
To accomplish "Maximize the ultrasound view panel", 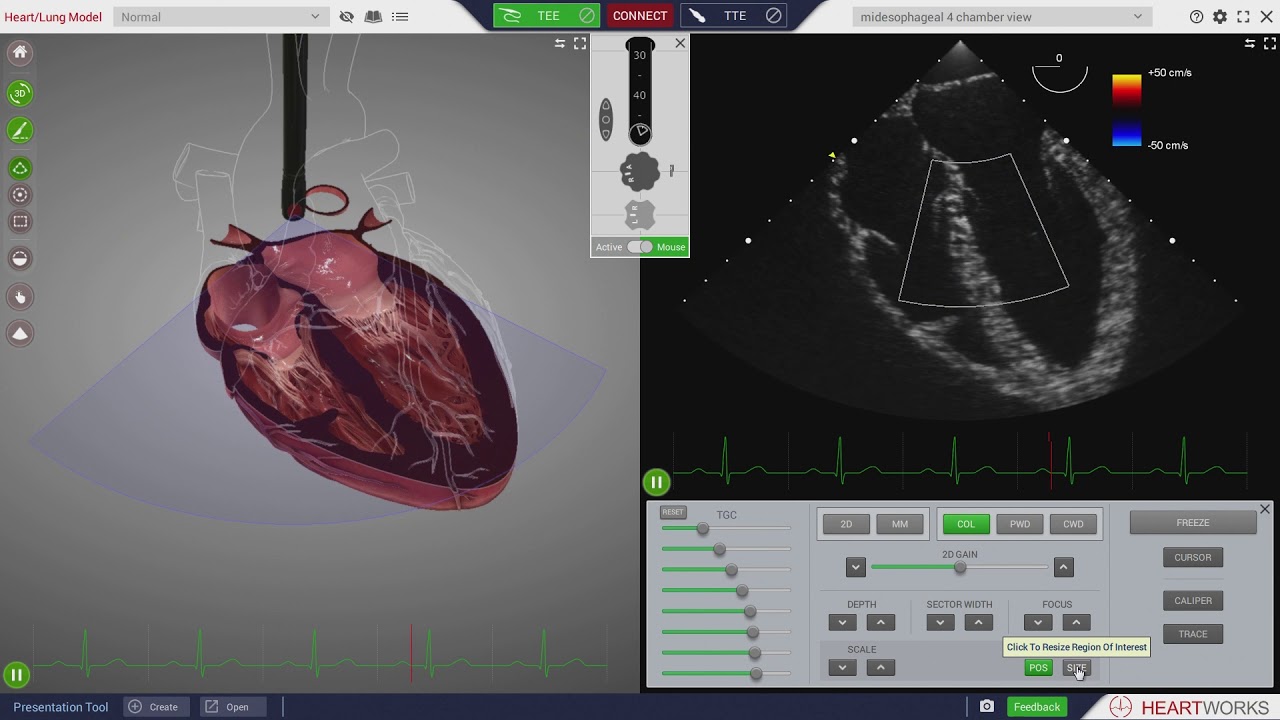I will click(x=1270, y=44).
